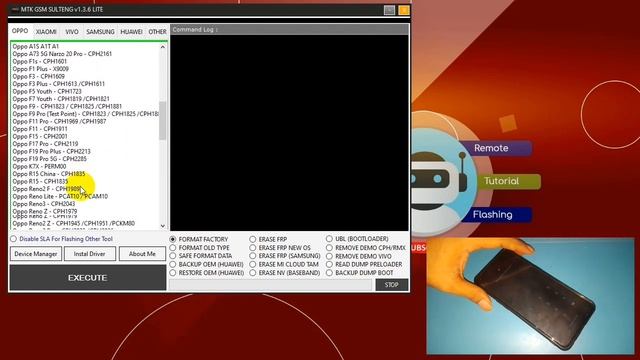Screen dimensions: 640x360
Task: Choose UBL (BOOTLOADER) option
Action: (x=357, y=239)
